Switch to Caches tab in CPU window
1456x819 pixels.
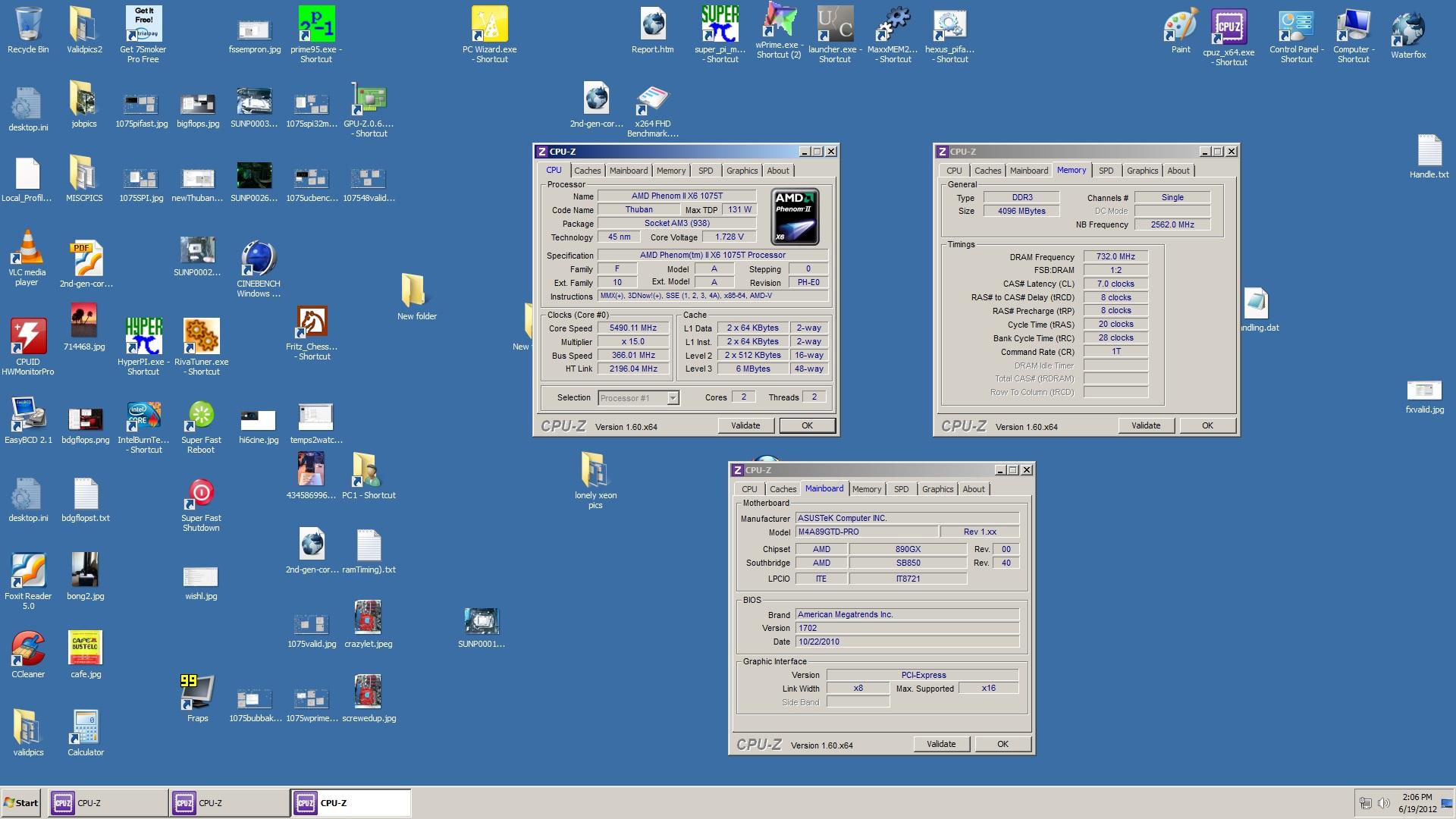tap(587, 171)
